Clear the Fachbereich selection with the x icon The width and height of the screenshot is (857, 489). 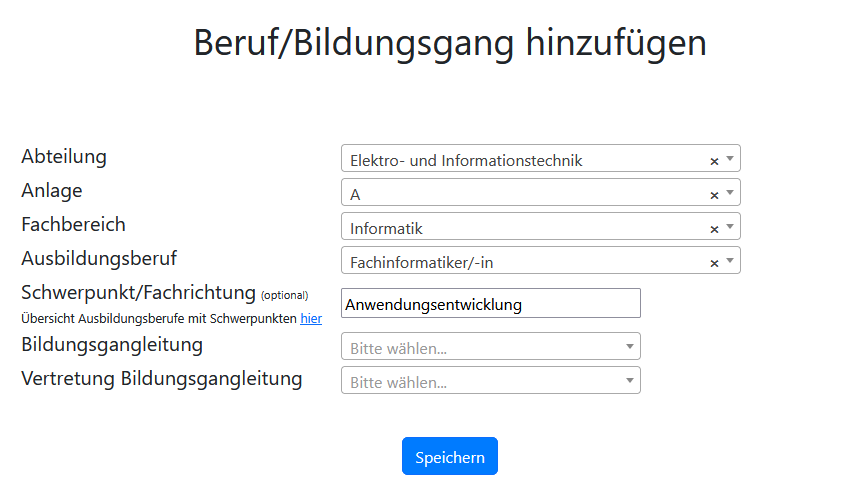tap(714, 229)
